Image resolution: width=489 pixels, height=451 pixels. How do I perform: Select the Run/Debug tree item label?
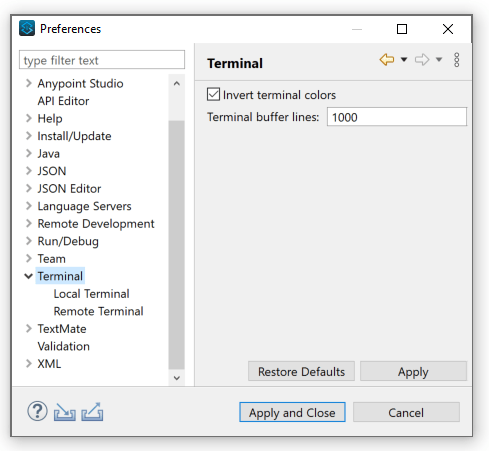[68, 241]
